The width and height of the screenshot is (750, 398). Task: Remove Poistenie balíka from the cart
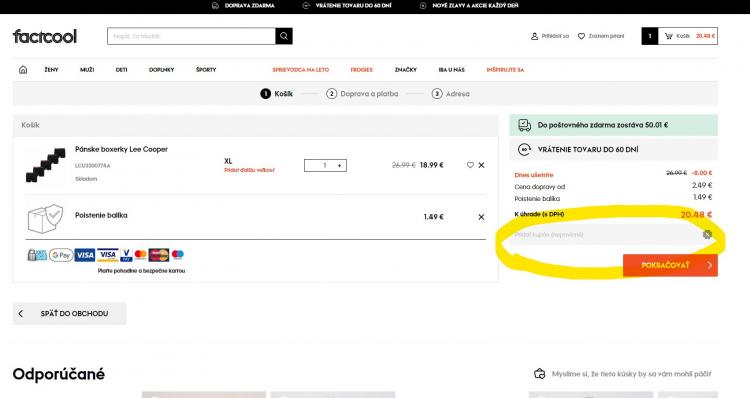pos(482,217)
